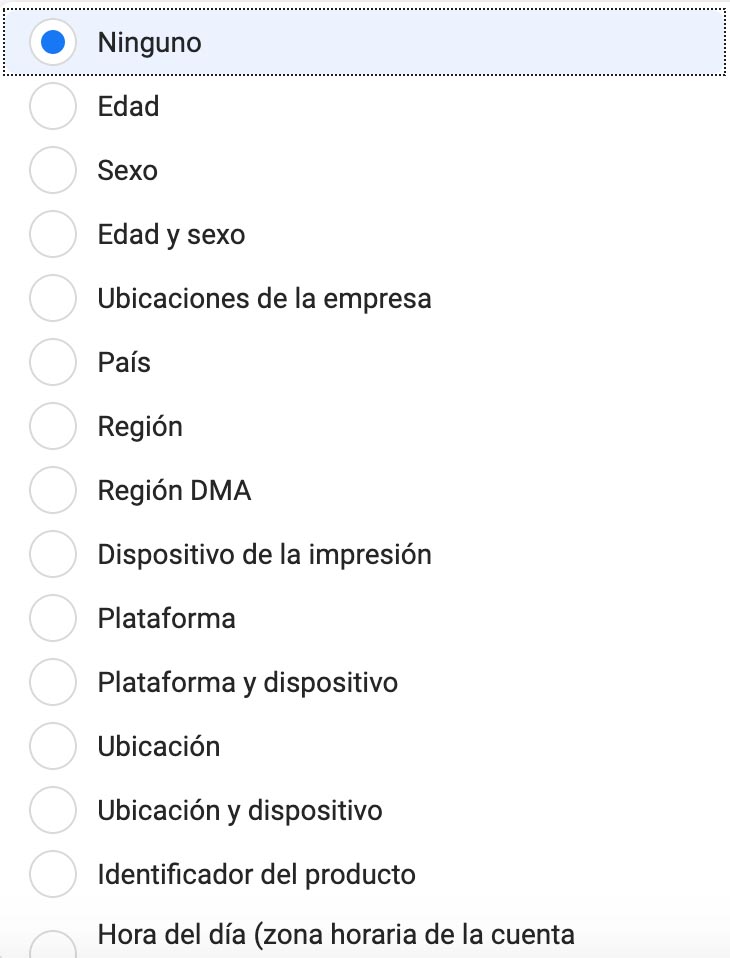
Task: Click the Edad label text
Action: [128, 106]
